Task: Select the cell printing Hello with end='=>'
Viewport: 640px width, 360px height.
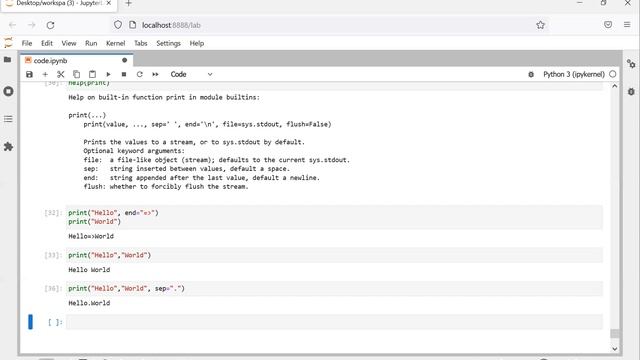Action: (334, 217)
